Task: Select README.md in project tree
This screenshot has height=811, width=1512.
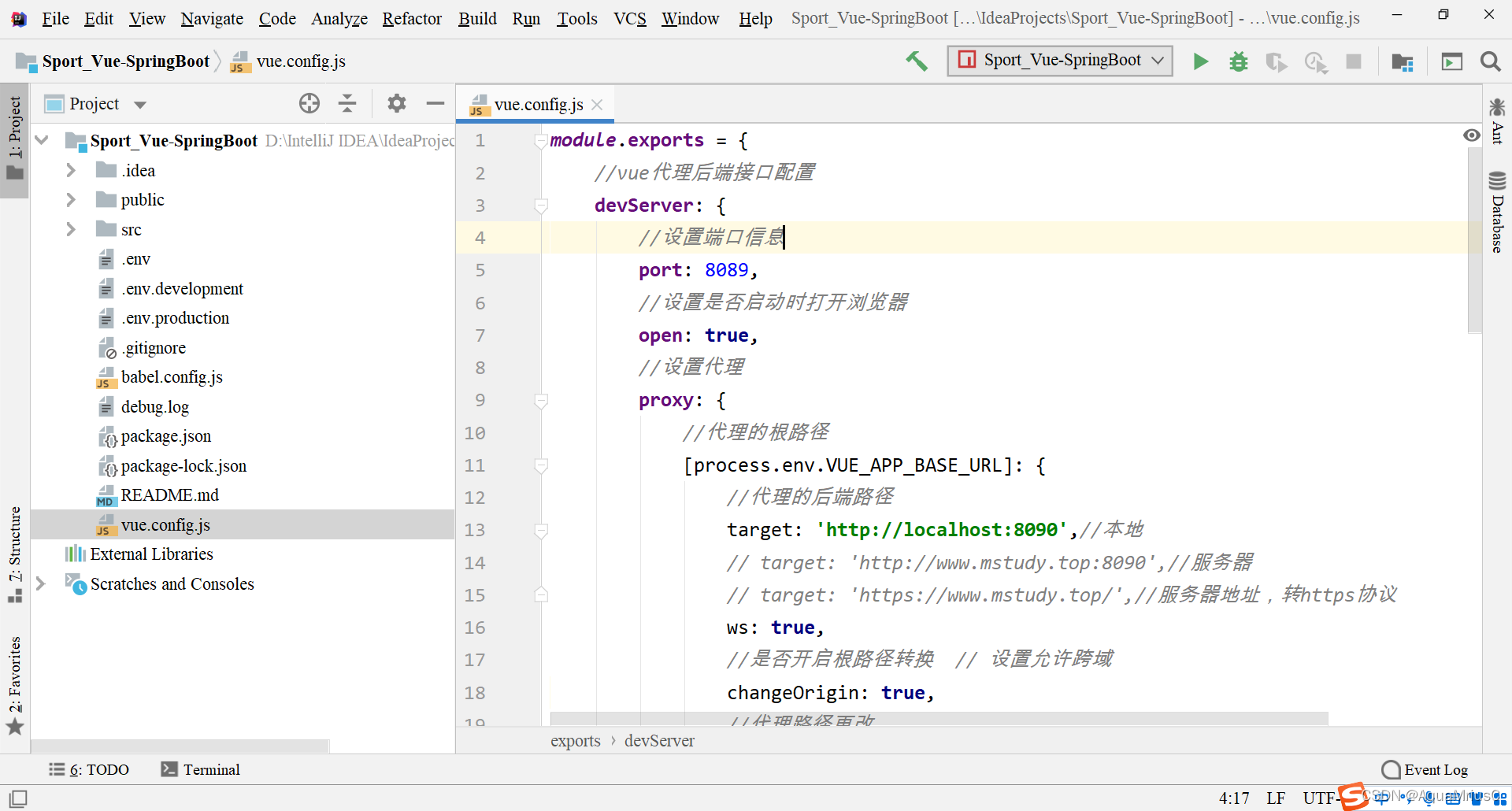Action: [169, 495]
